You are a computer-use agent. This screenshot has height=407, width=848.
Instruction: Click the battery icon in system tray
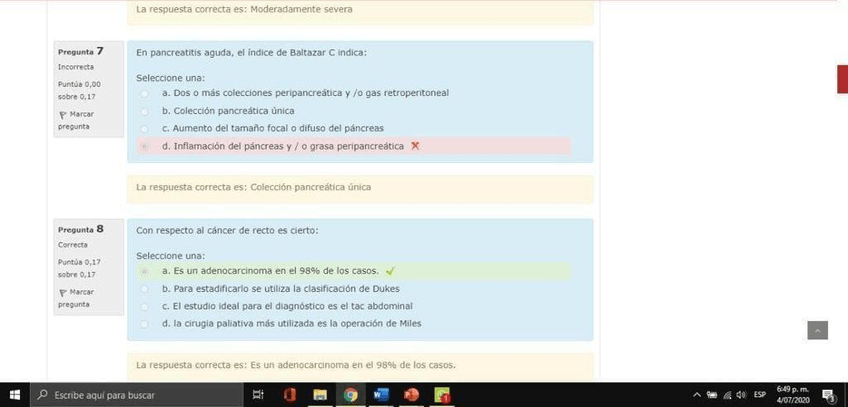coord(712,395)
